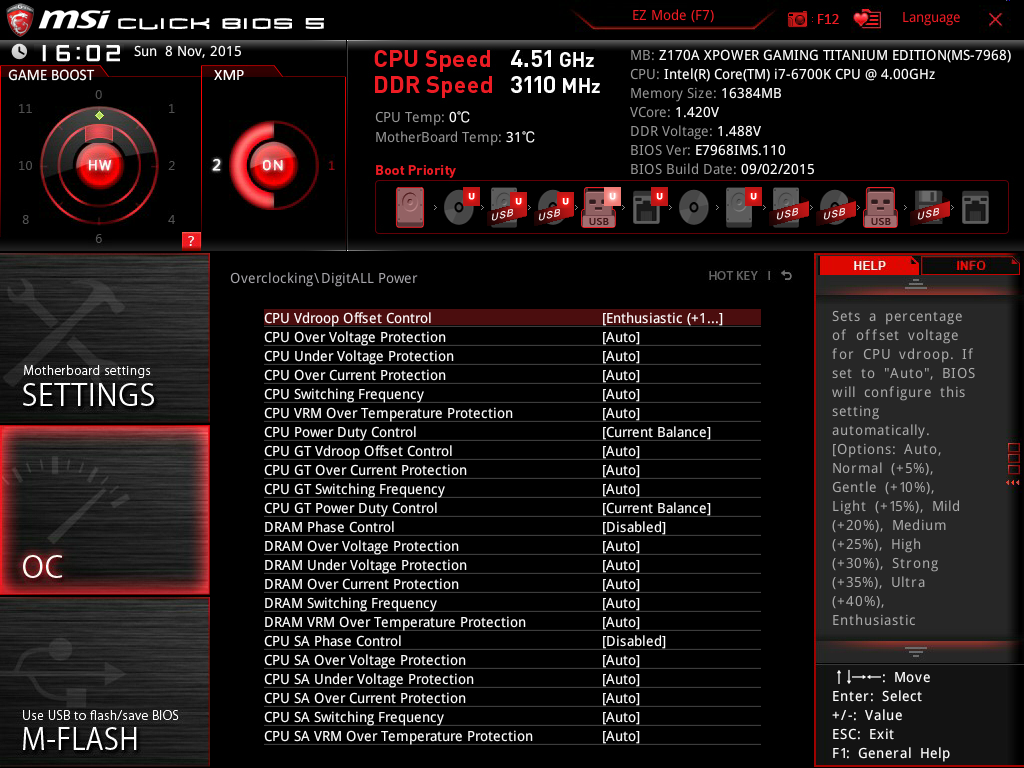Open CPU SA Phase Control setting

(512, 641)
